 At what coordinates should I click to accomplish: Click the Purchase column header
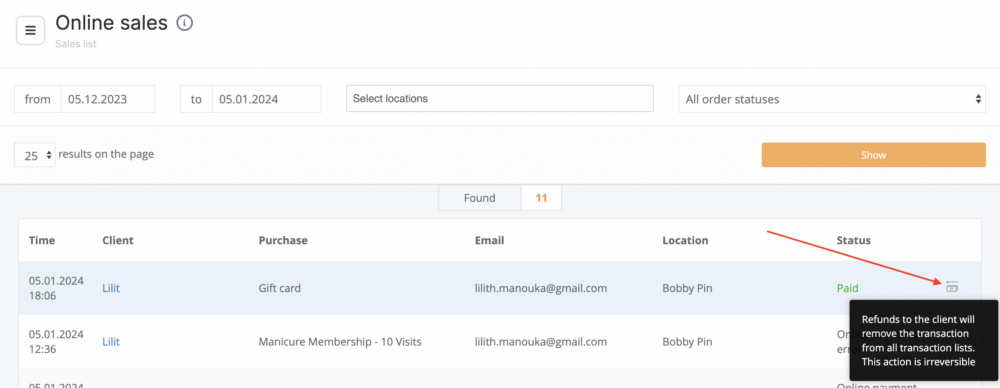(283, 241)
